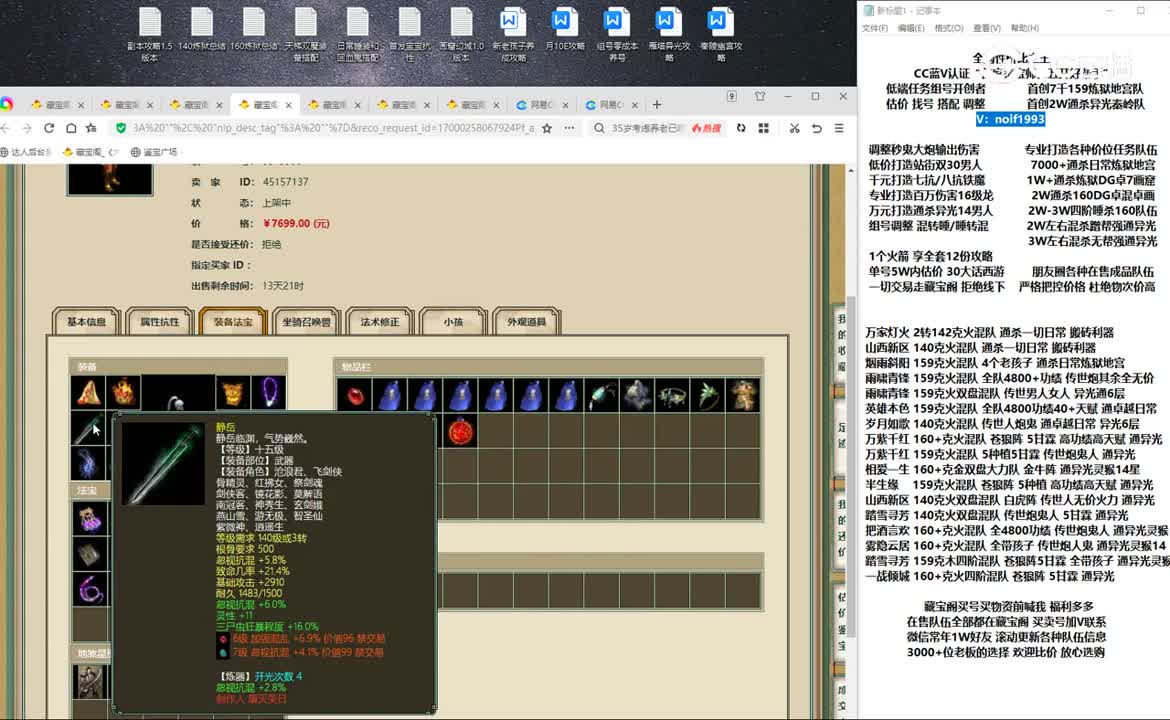Open the 达人后台 bookmark
1170x720 pixels.
click(27, 152)
